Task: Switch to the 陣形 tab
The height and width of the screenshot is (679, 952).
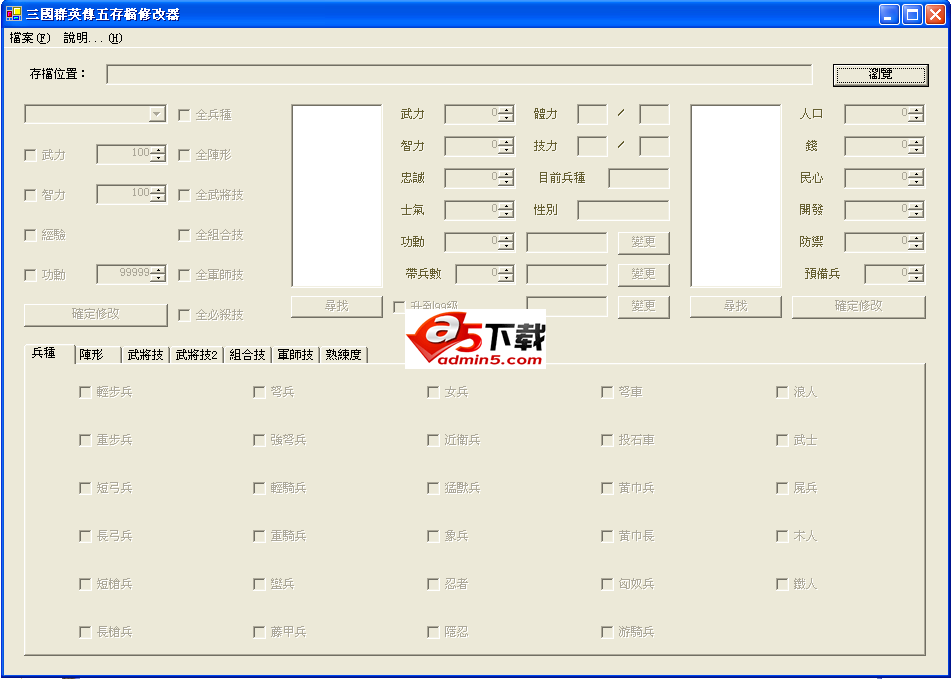Action: [98, 355]
